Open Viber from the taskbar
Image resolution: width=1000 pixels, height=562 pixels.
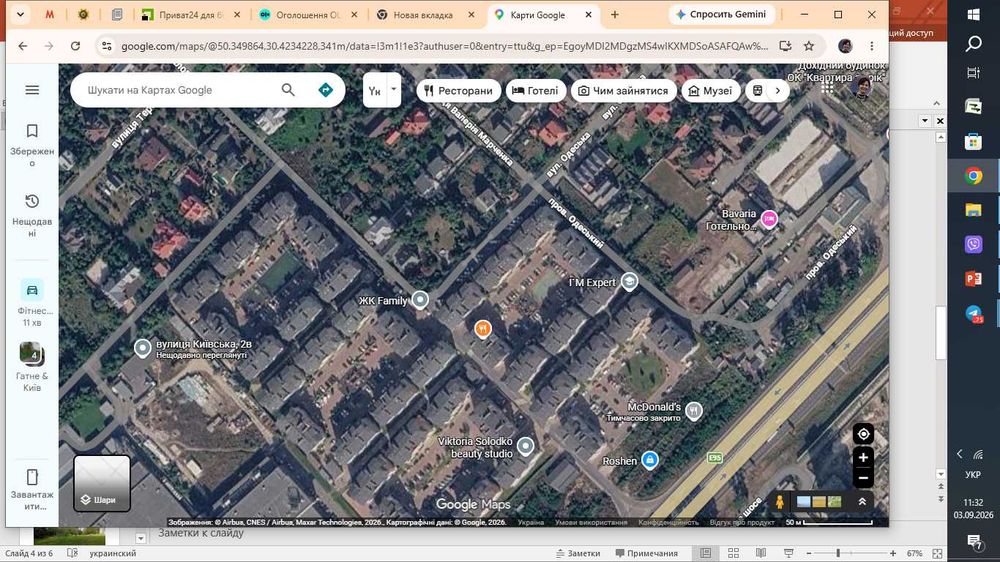[x=973, y=244]
